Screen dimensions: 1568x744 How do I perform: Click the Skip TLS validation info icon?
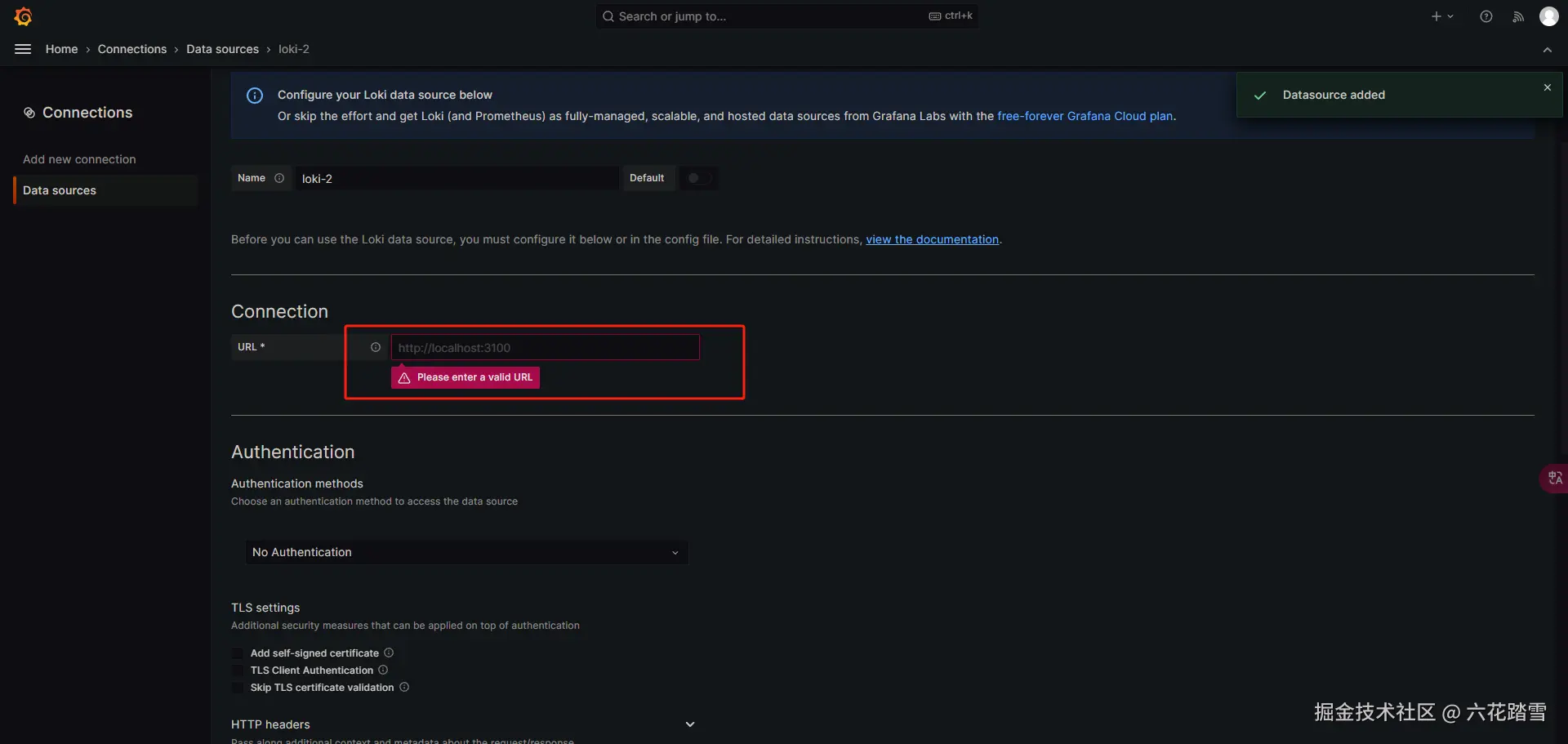404,687
